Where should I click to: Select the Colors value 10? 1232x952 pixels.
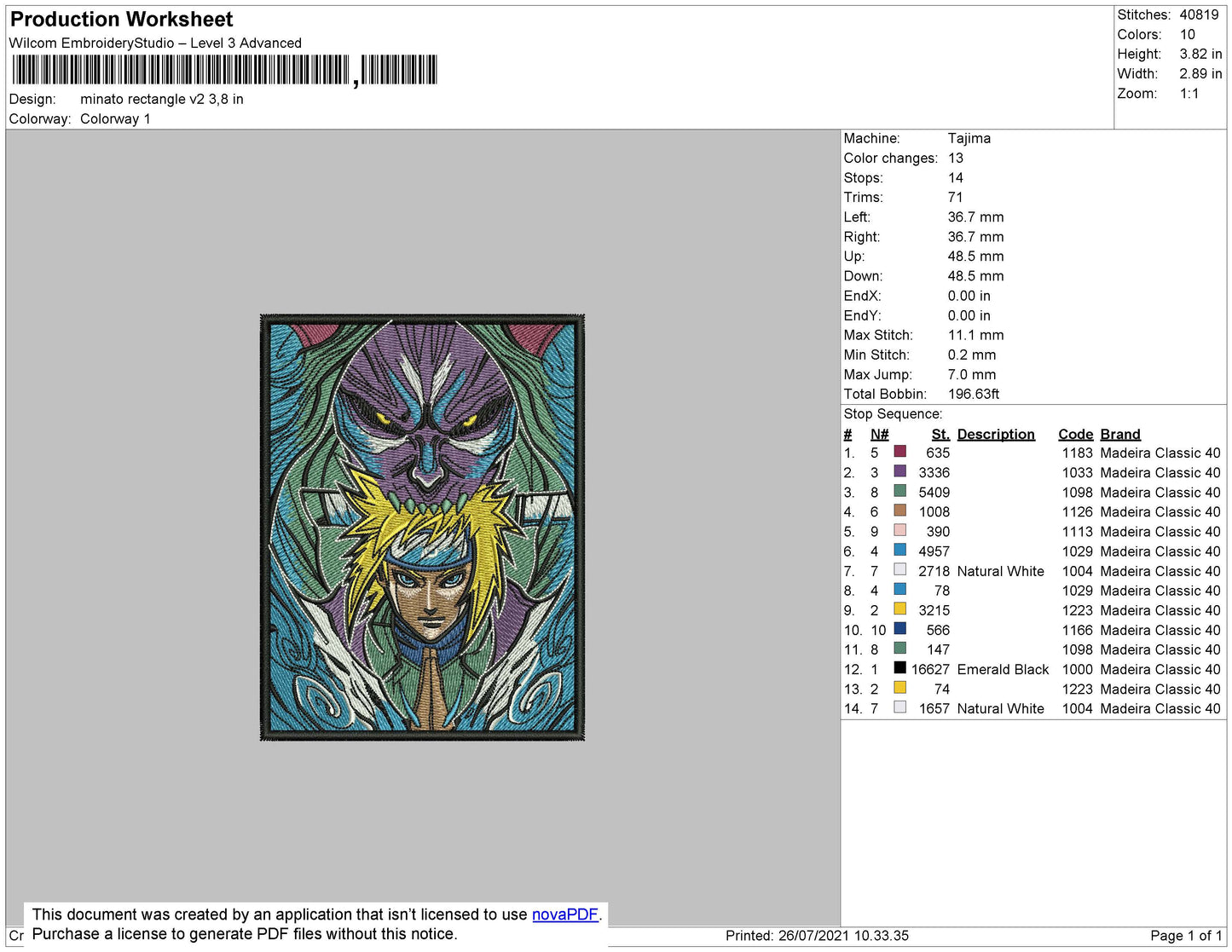coord(1188,35)
